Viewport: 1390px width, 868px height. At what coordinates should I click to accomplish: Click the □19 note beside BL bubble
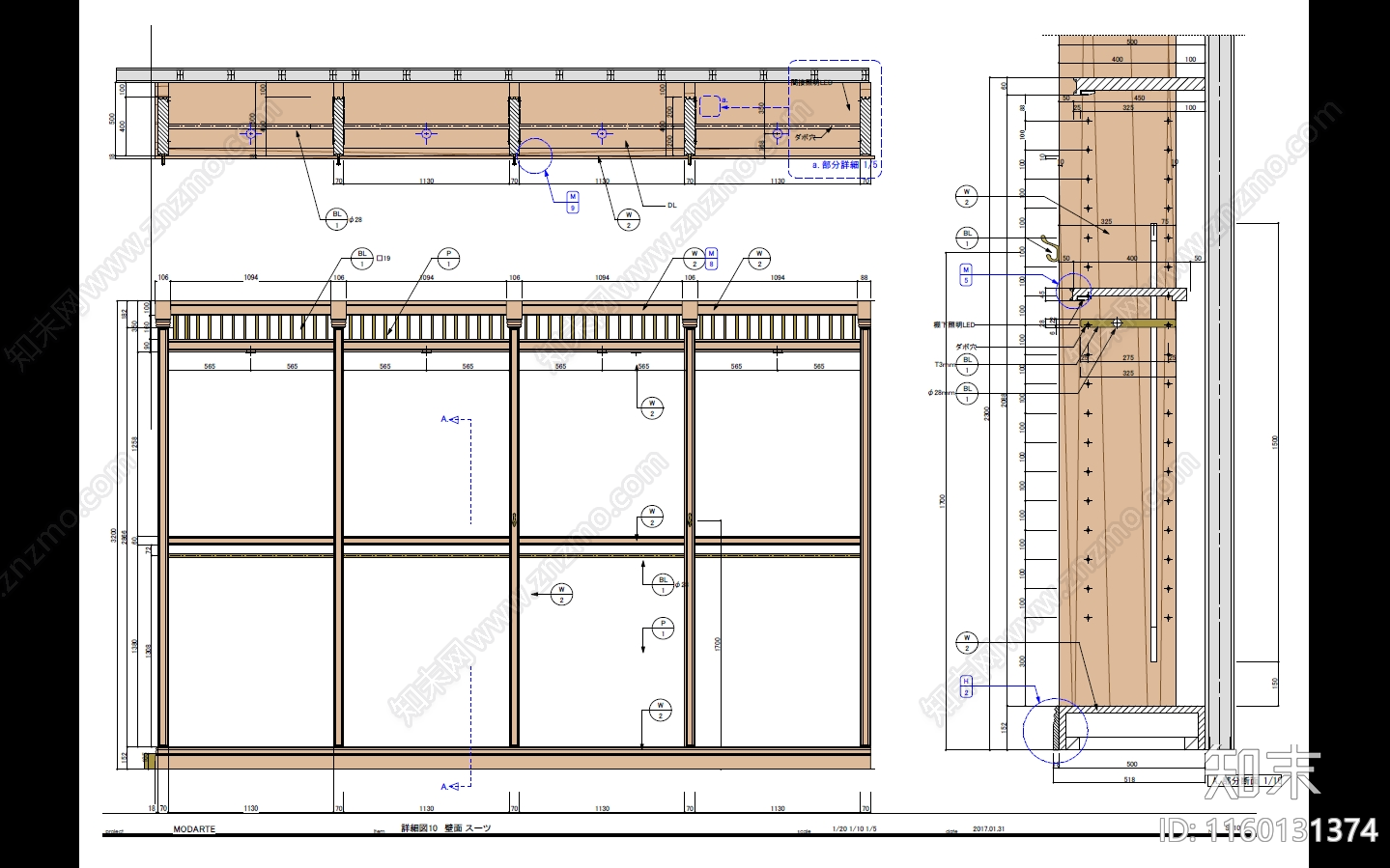pyautogui.click(x=383, y=259)
